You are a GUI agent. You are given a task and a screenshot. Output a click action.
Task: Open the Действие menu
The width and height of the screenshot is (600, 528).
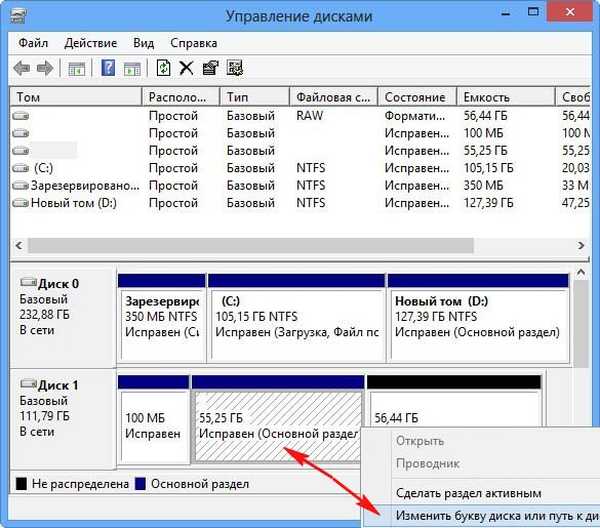coord(91,44)
